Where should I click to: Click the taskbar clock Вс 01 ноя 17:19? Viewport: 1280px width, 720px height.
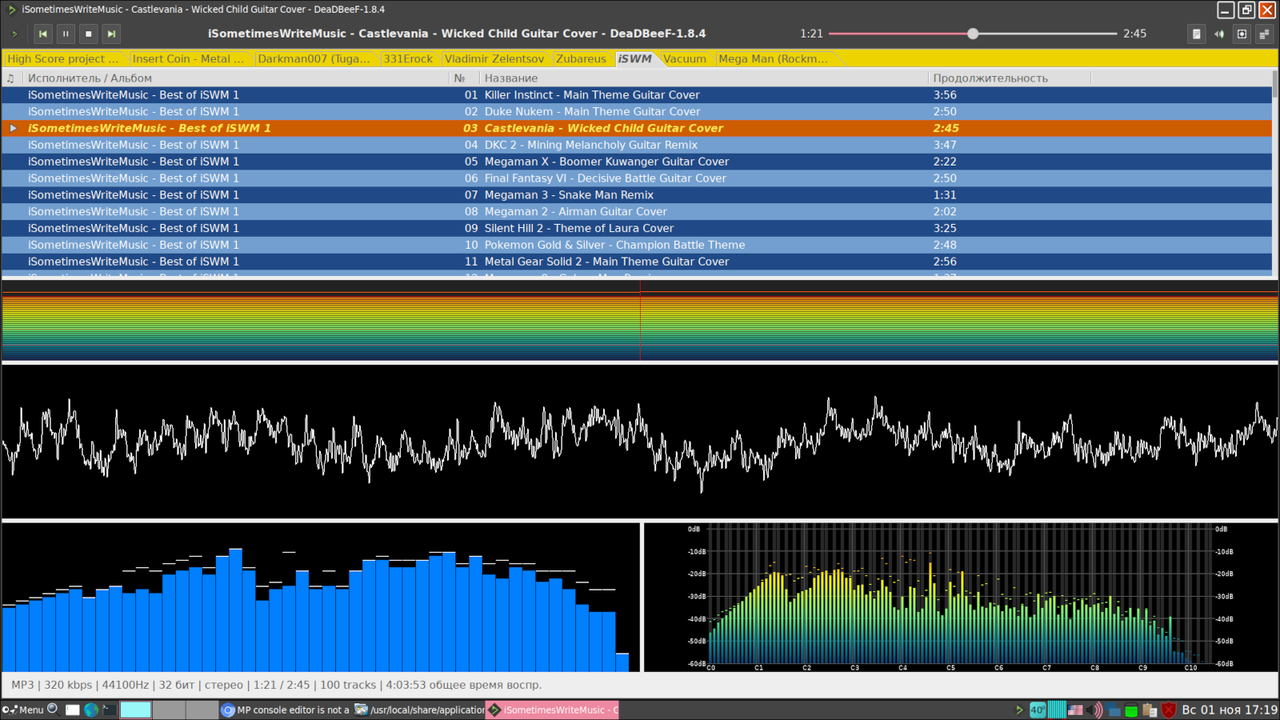(x=1229, y=710)
